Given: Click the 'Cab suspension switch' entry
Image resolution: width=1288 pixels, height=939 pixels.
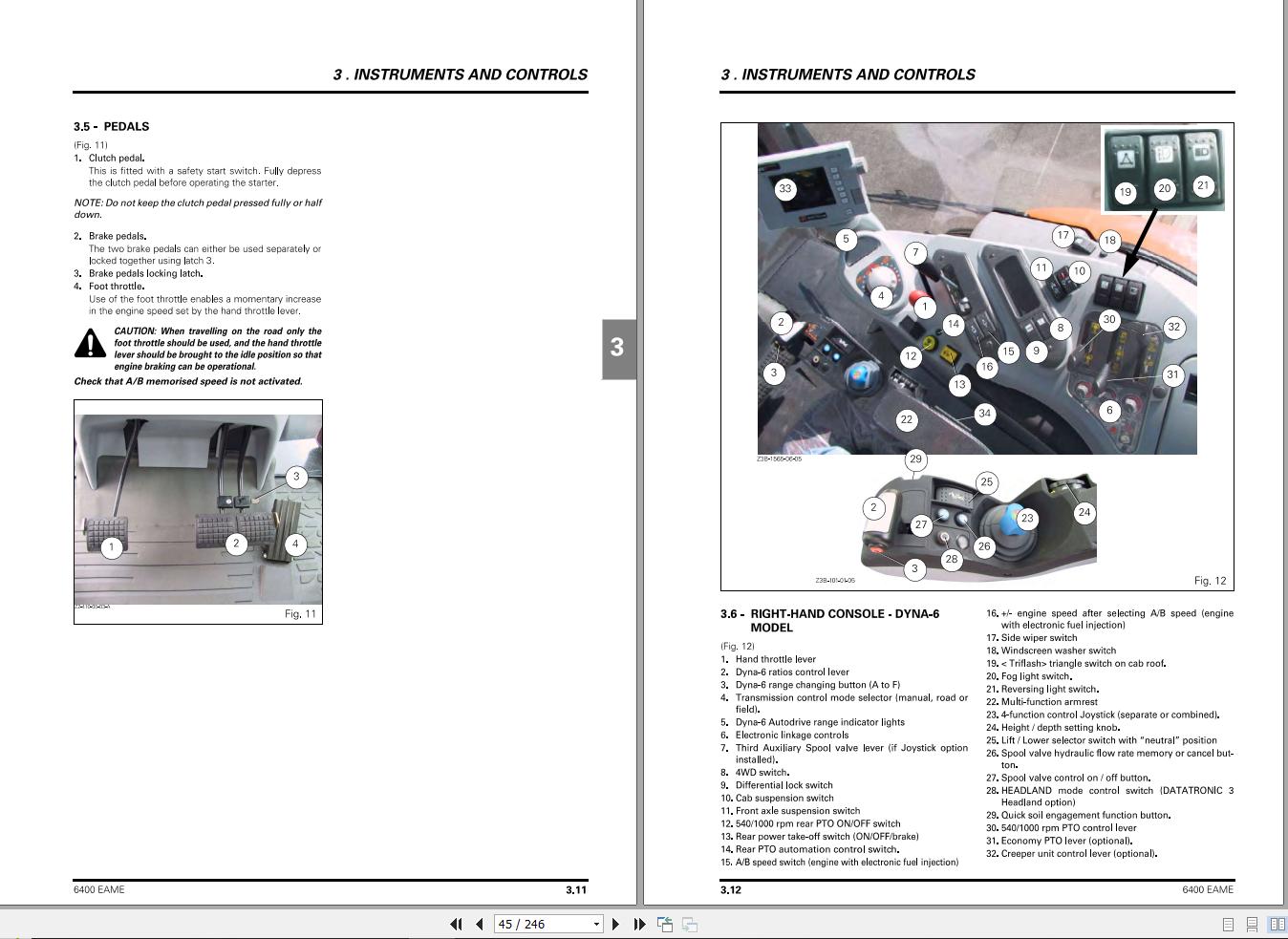Looking at the screenshot, I should click(x=784, y=799).
